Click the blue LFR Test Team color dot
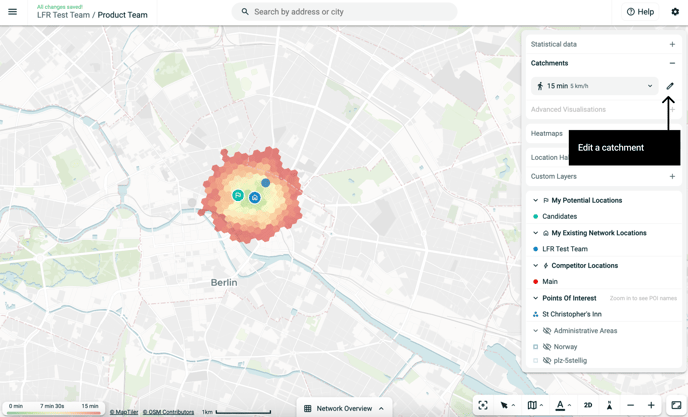 tap(535, 249)
